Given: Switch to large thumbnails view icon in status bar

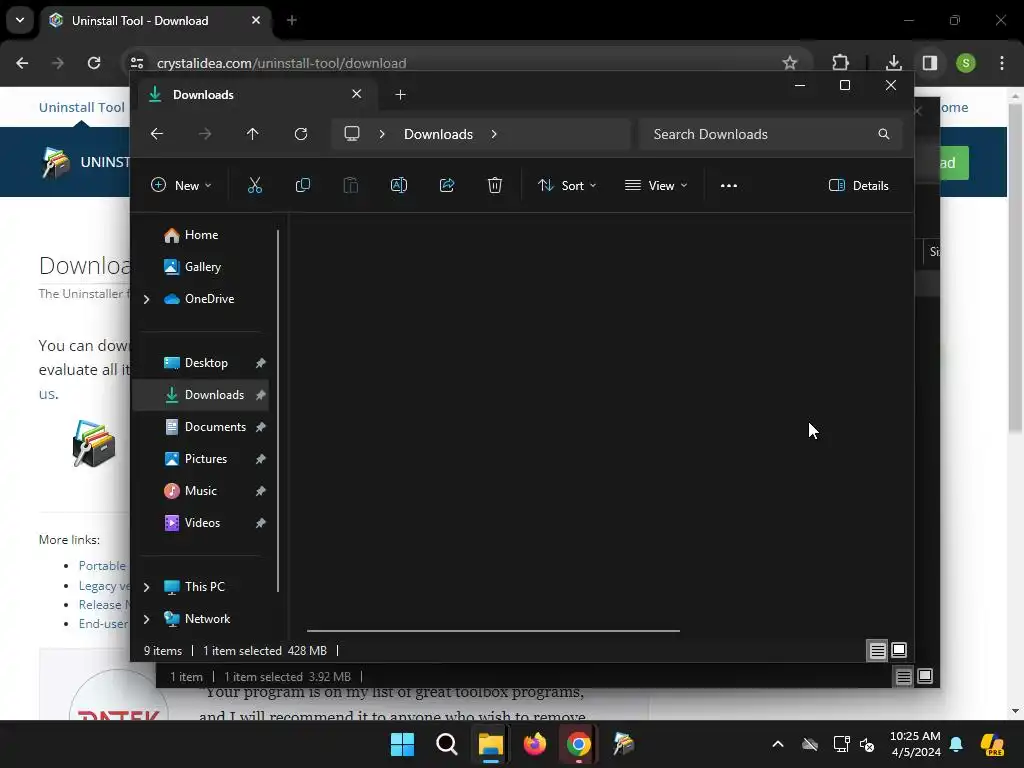Looking at the screenshot, I should tap(899, 650).
